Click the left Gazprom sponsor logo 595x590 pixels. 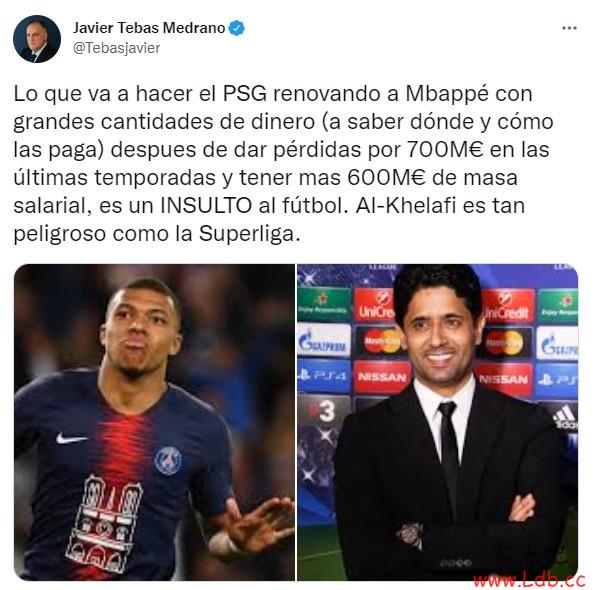(324, 341)
